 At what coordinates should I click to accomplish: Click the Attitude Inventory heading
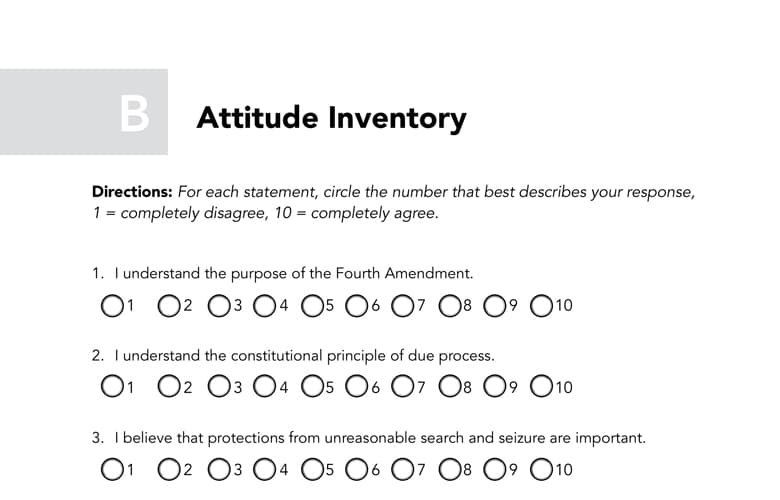point(331,118)
